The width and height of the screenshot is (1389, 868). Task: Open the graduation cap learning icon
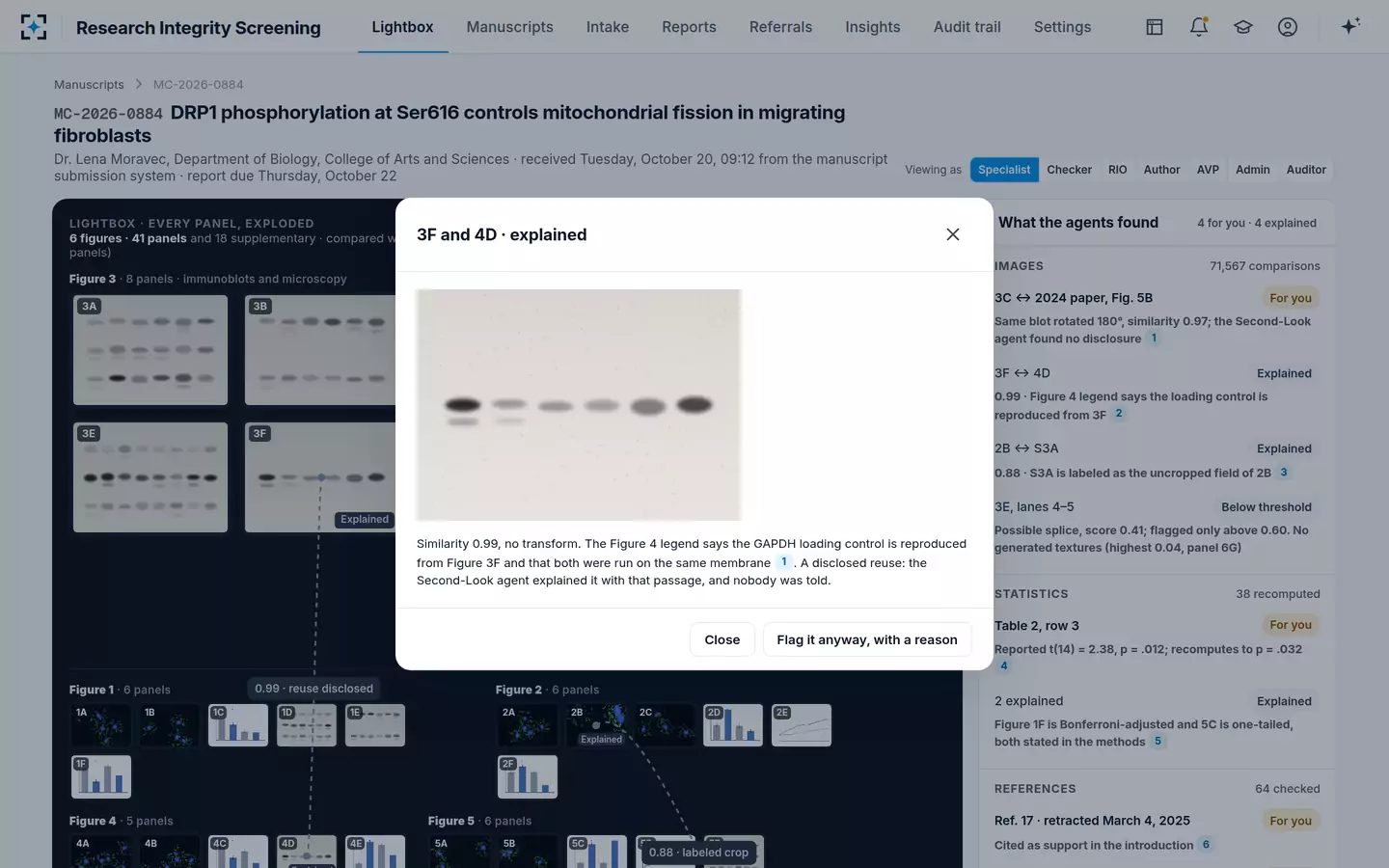tap(1243, 27)
